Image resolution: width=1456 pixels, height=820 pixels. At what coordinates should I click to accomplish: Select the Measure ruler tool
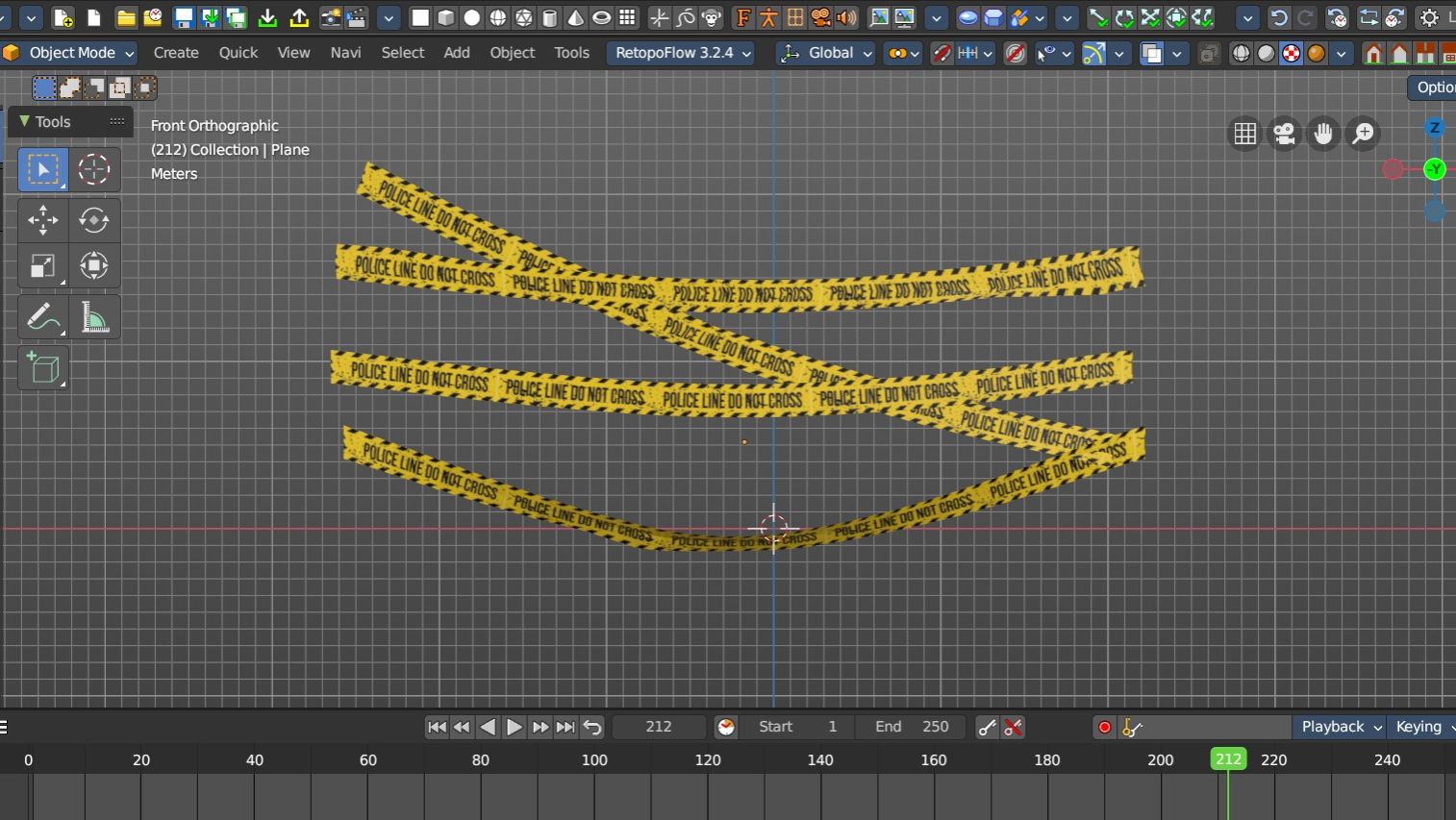(94, 317)
